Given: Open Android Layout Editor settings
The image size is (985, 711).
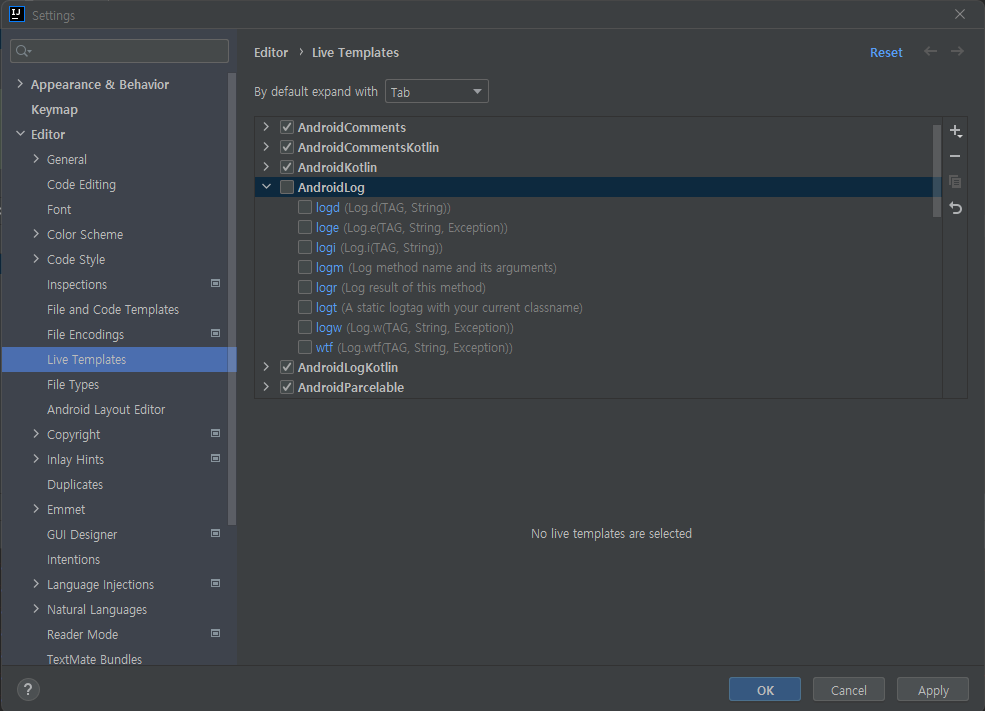Looking at the screenshot, I should click(x=106, y=410).
